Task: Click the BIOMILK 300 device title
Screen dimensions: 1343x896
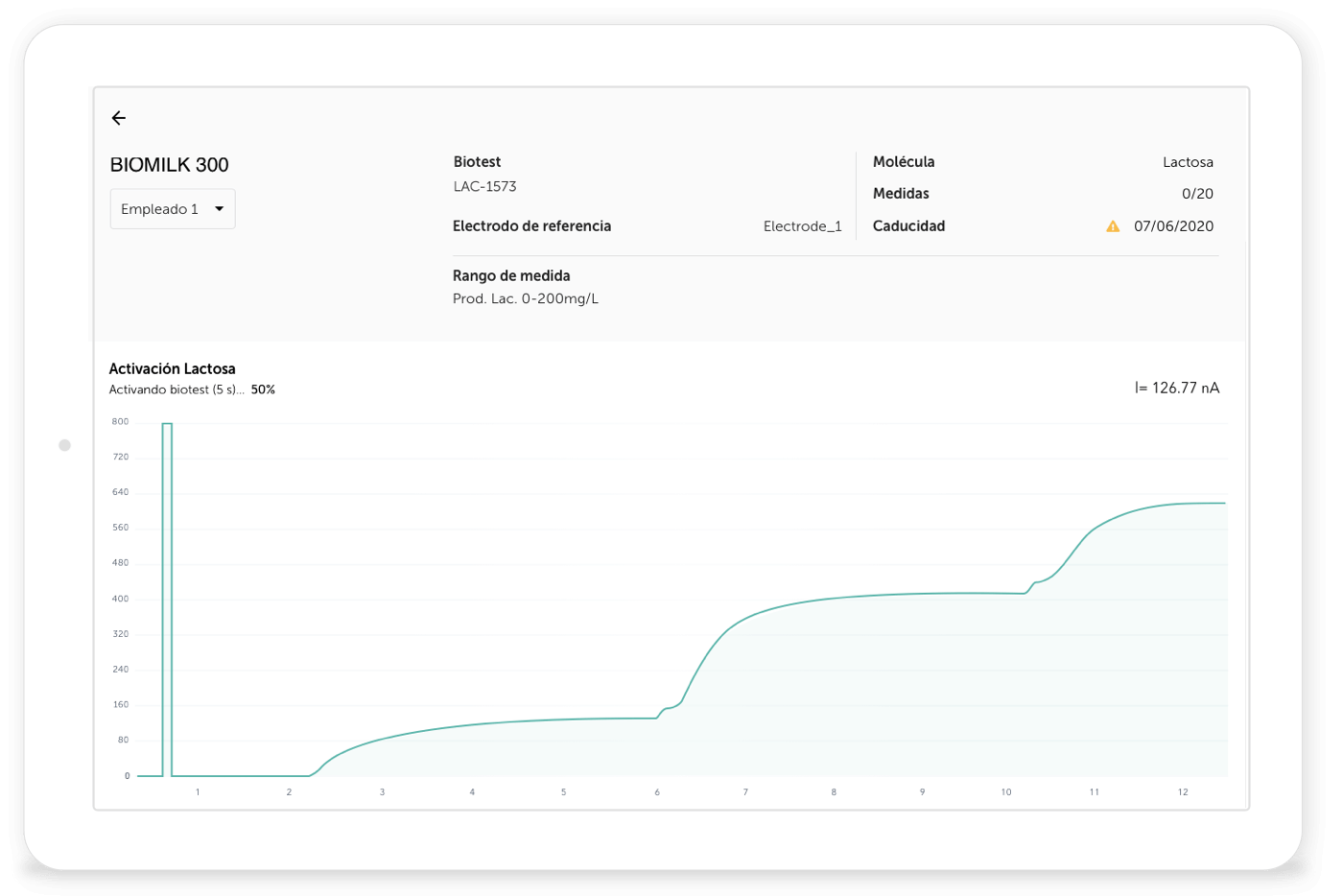Action: click(x=170, y=165)
